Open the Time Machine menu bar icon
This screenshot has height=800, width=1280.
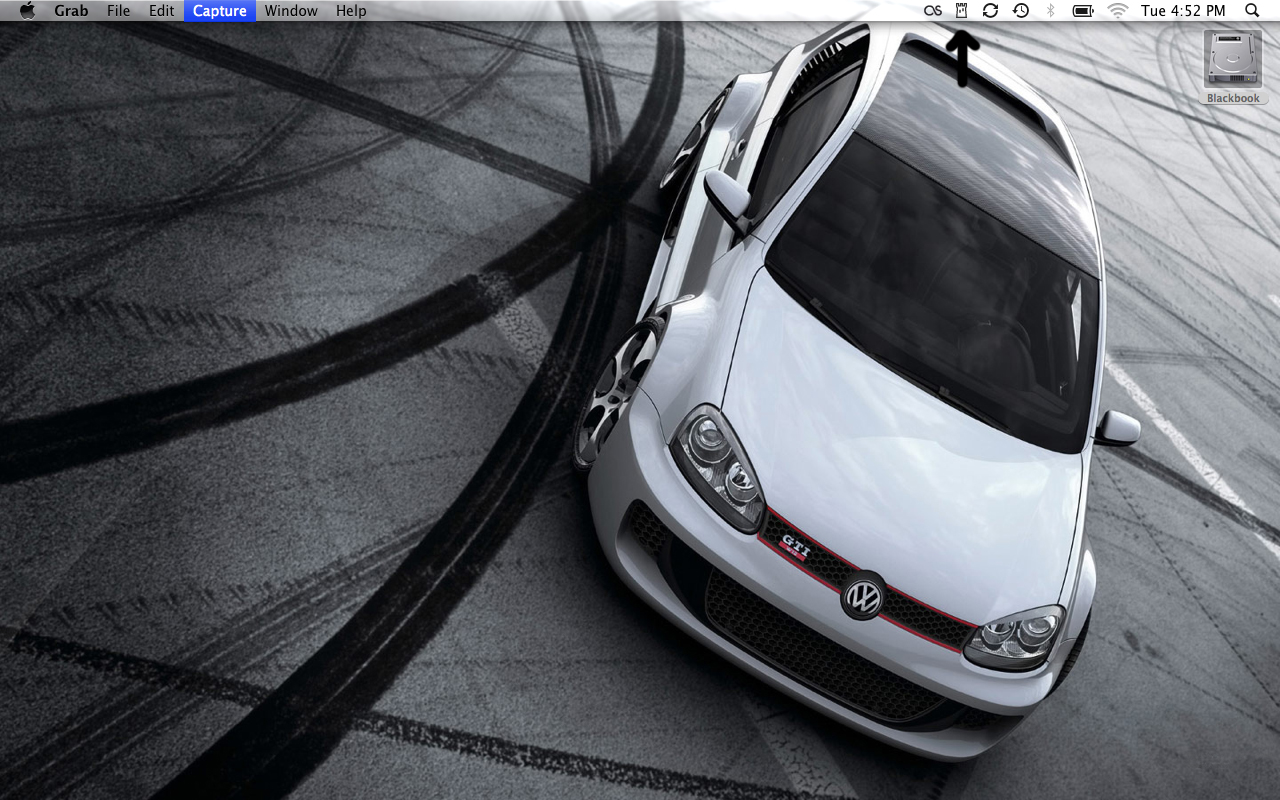1020,11
